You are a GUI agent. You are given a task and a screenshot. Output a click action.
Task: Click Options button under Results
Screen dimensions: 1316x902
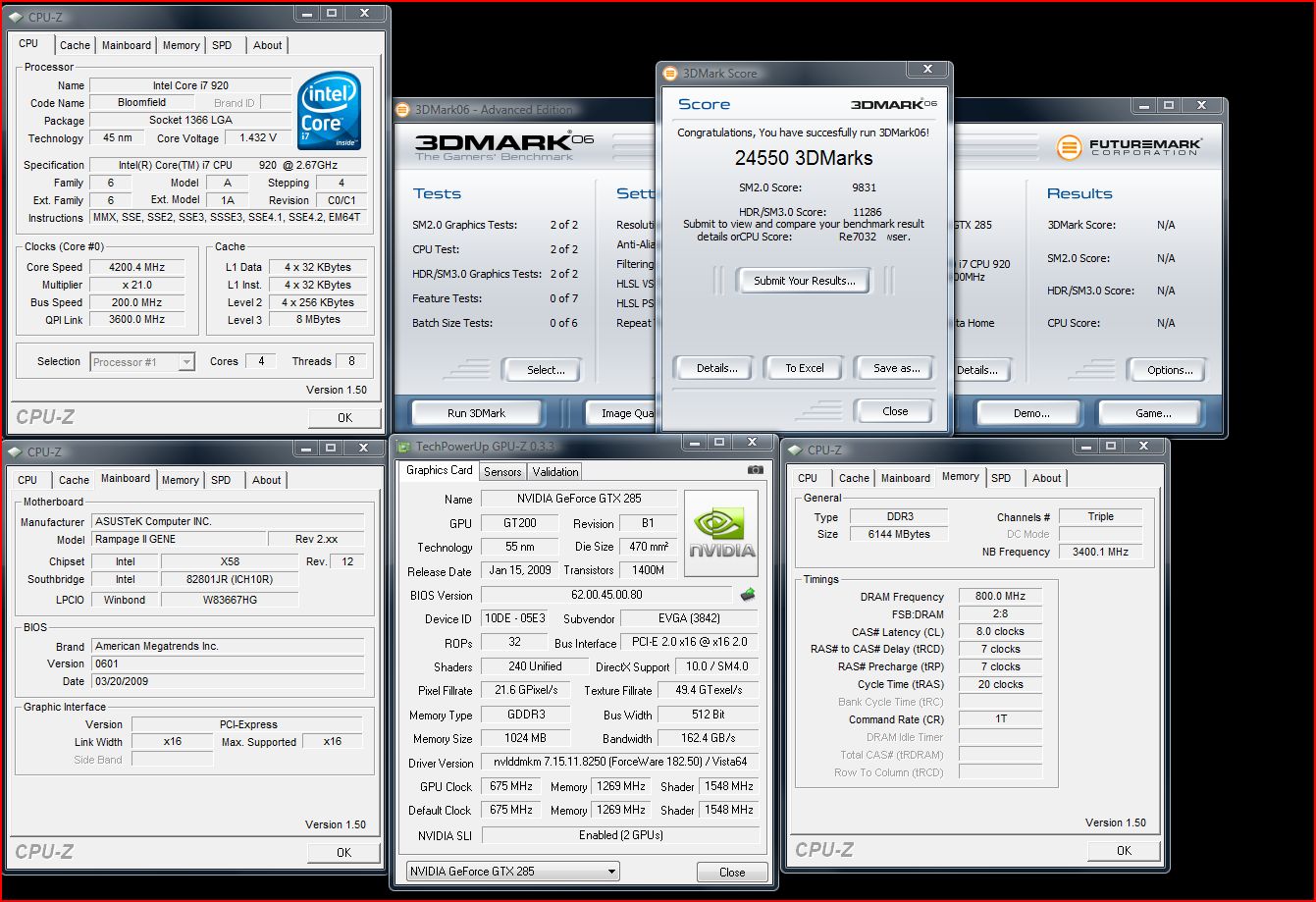(1170, 370)
